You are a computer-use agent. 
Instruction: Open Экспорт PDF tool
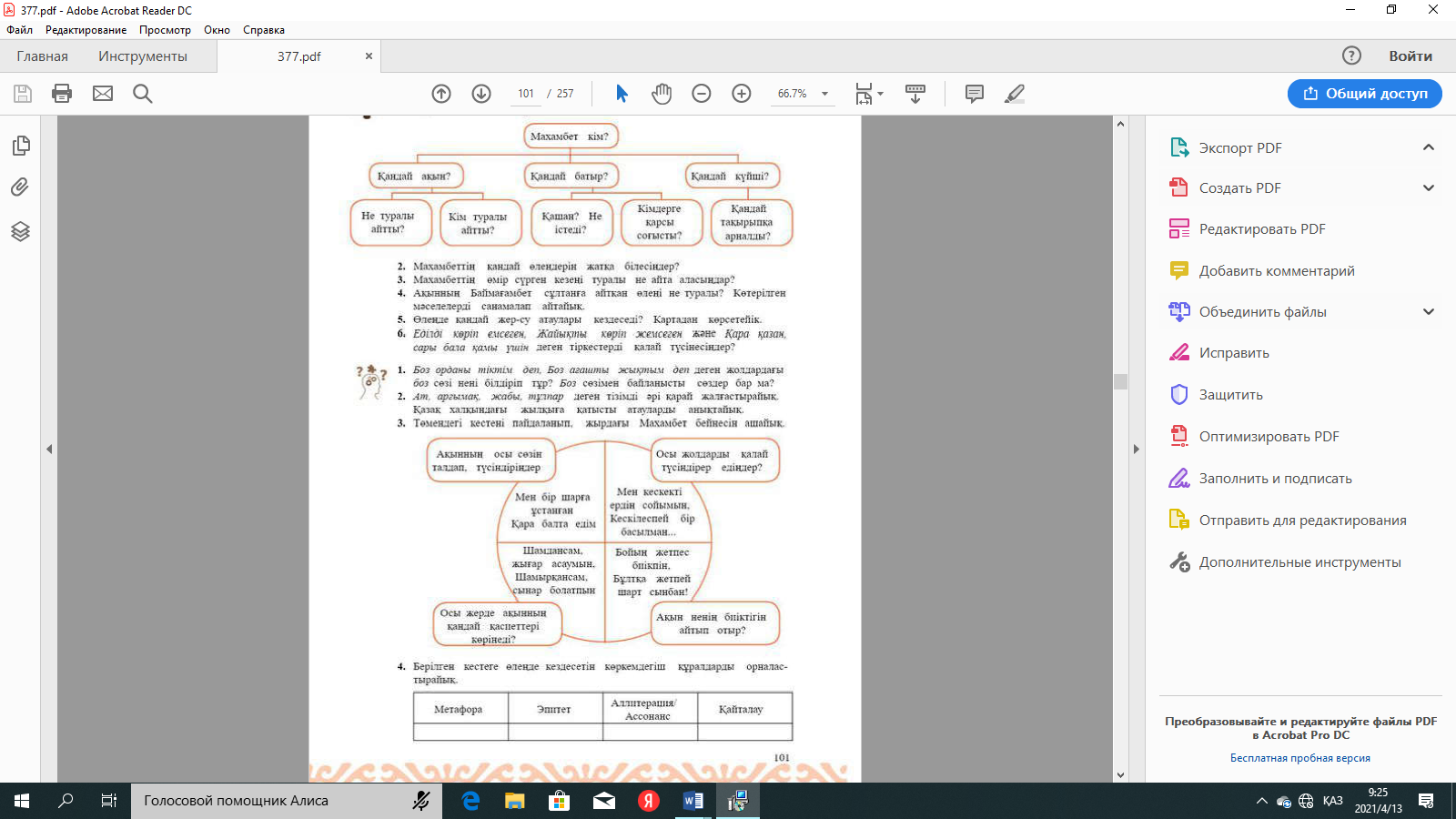click(x=1239, y=148)
